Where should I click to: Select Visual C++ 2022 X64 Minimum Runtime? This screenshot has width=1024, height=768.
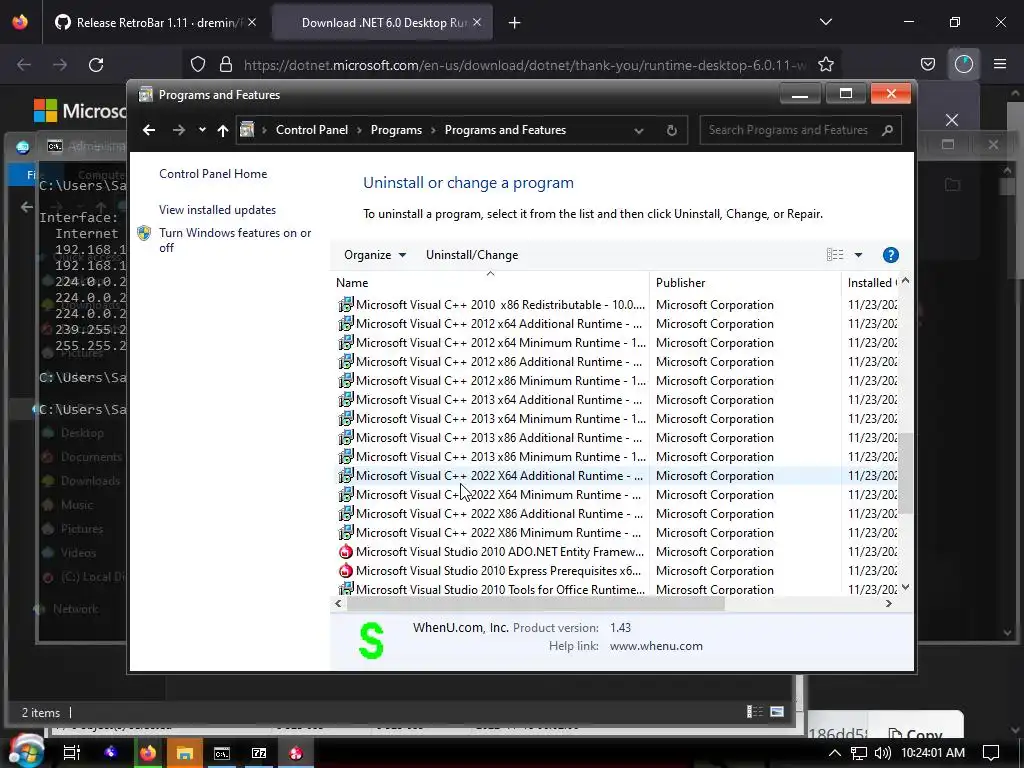coord(616,494)
